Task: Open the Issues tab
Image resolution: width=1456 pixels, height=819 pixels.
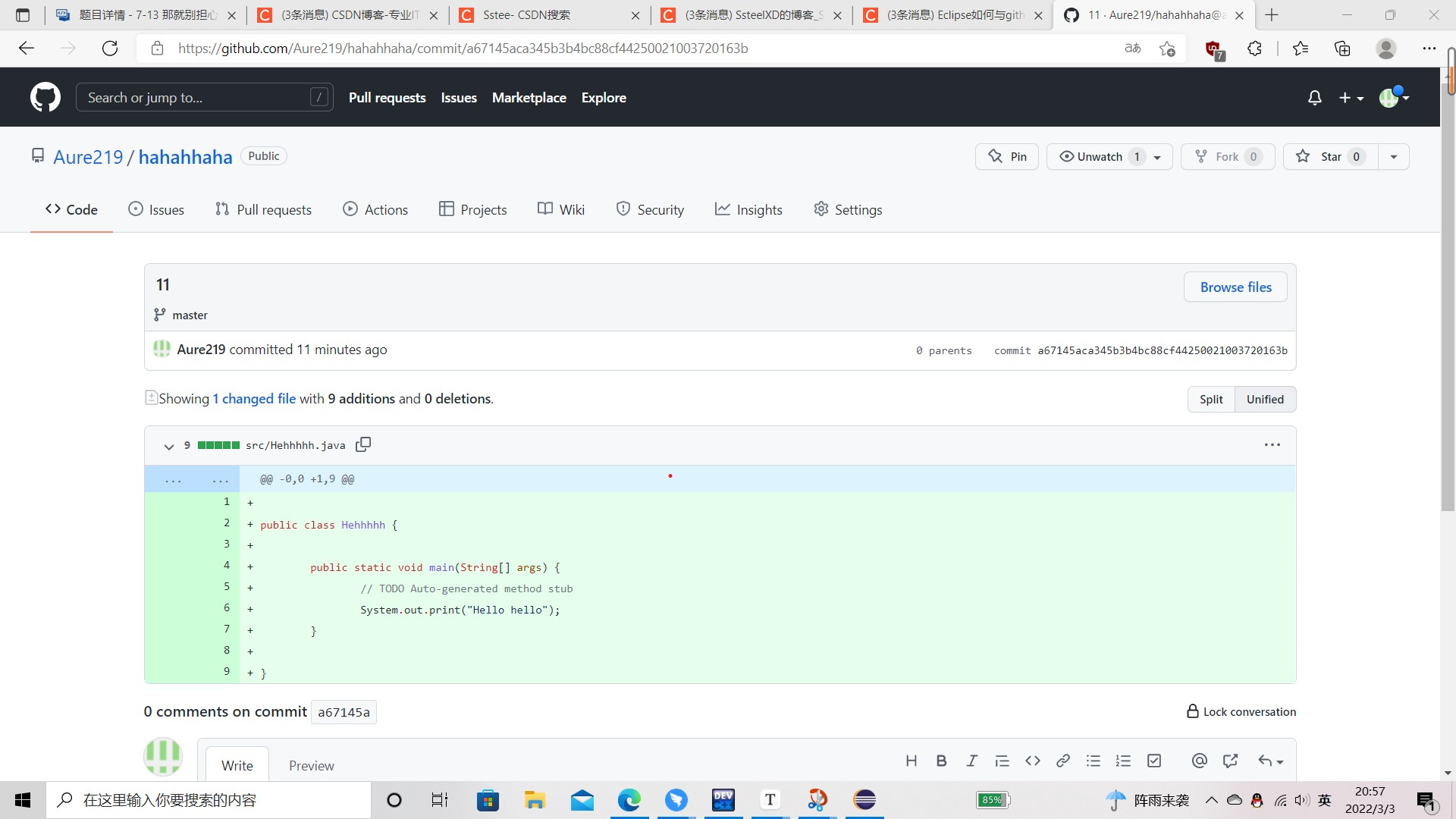Action: [156, 209]
